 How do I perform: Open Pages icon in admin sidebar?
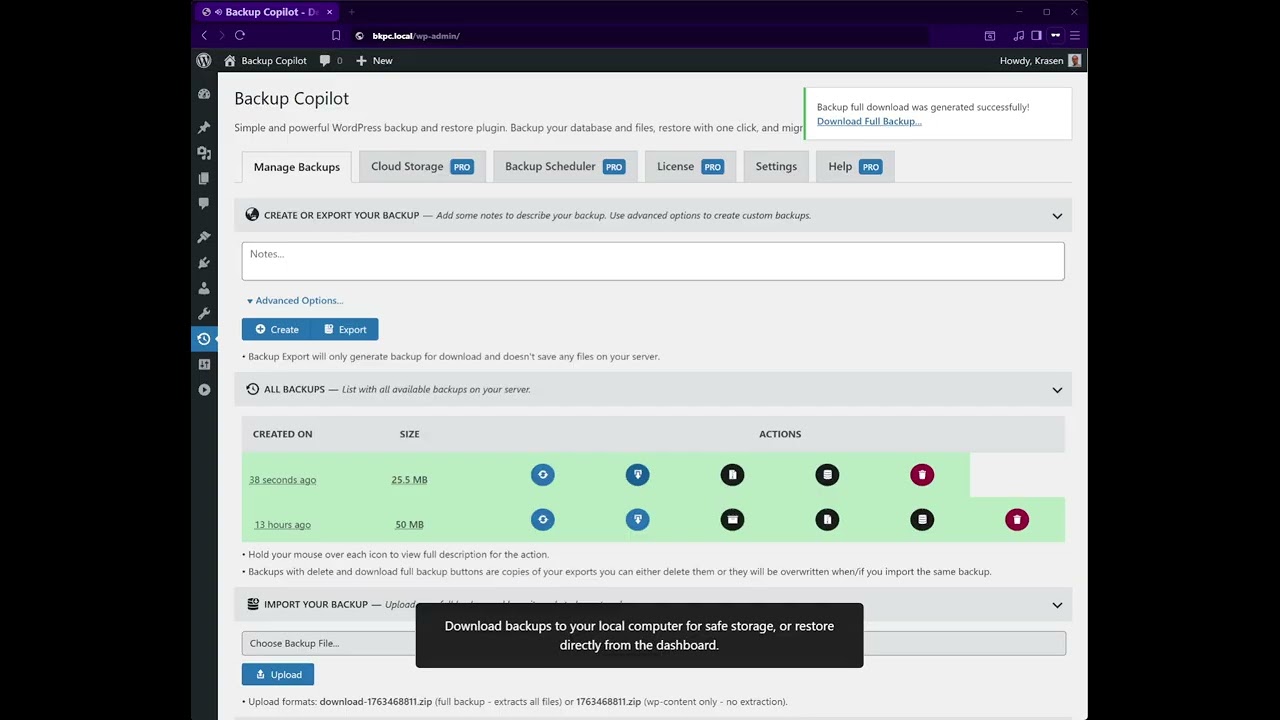click(x=204, y=178)
